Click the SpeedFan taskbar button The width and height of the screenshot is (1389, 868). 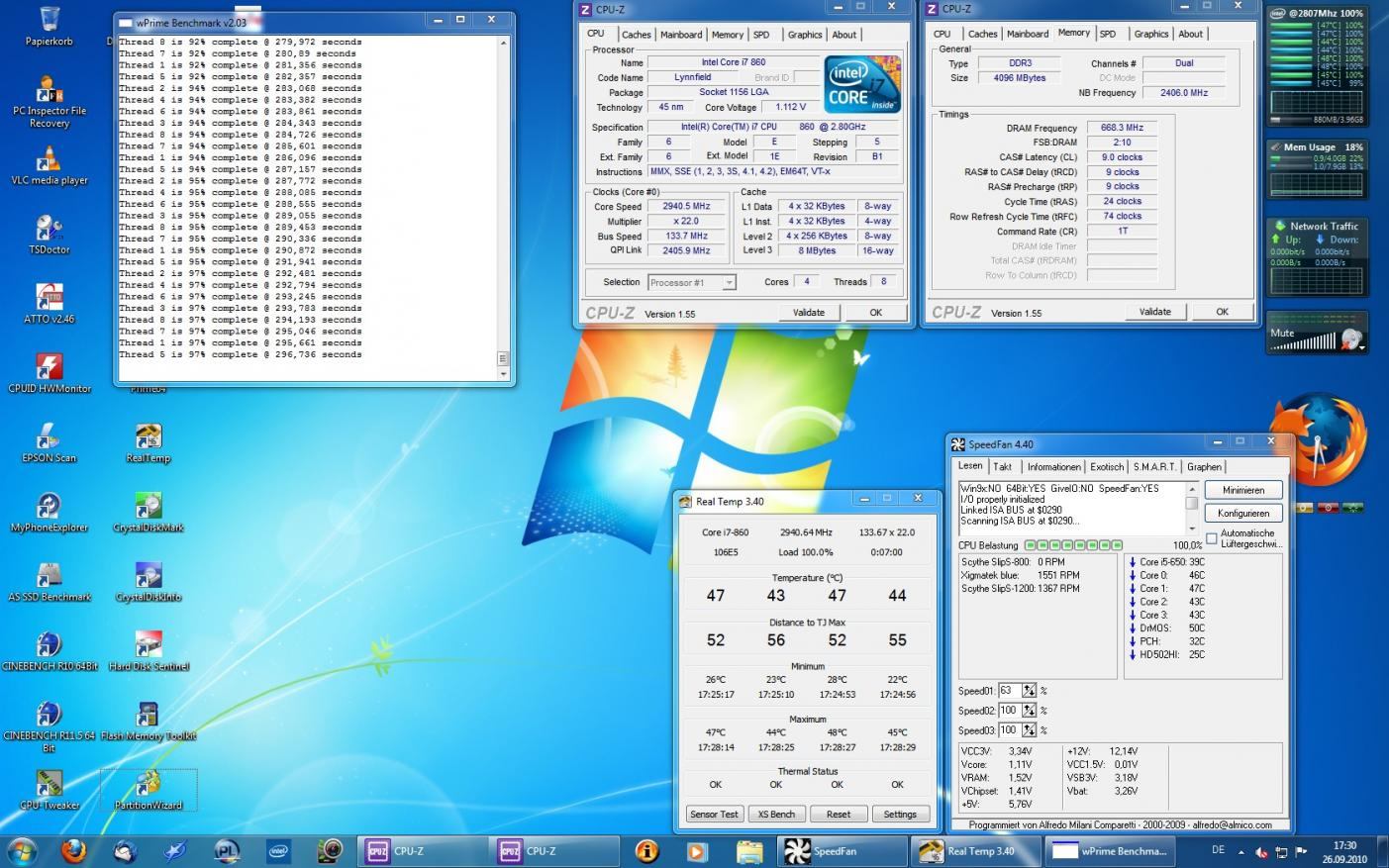pos(843,850)
